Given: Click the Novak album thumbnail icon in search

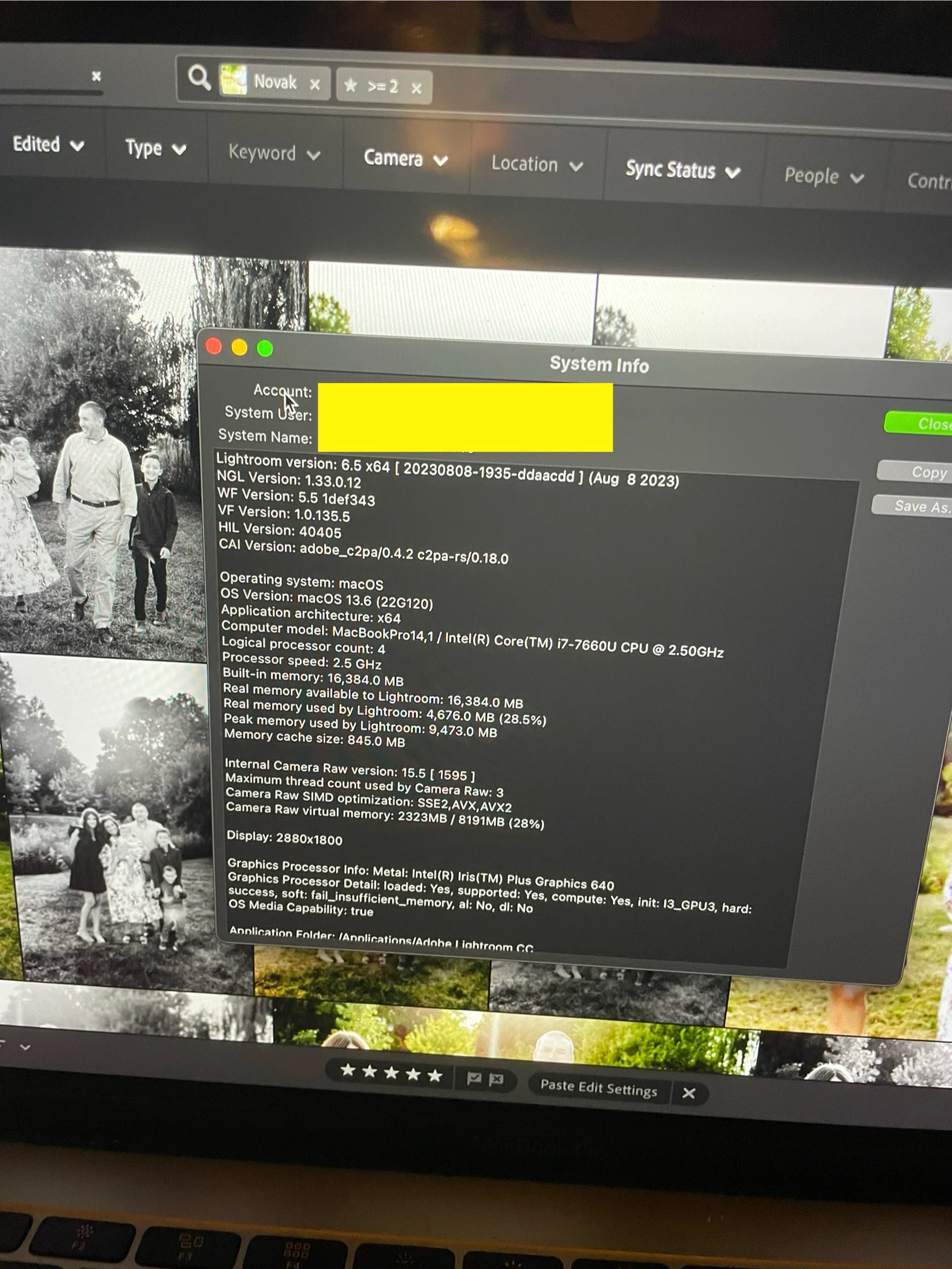Looking at the screenshot, I should pos(233,80).
